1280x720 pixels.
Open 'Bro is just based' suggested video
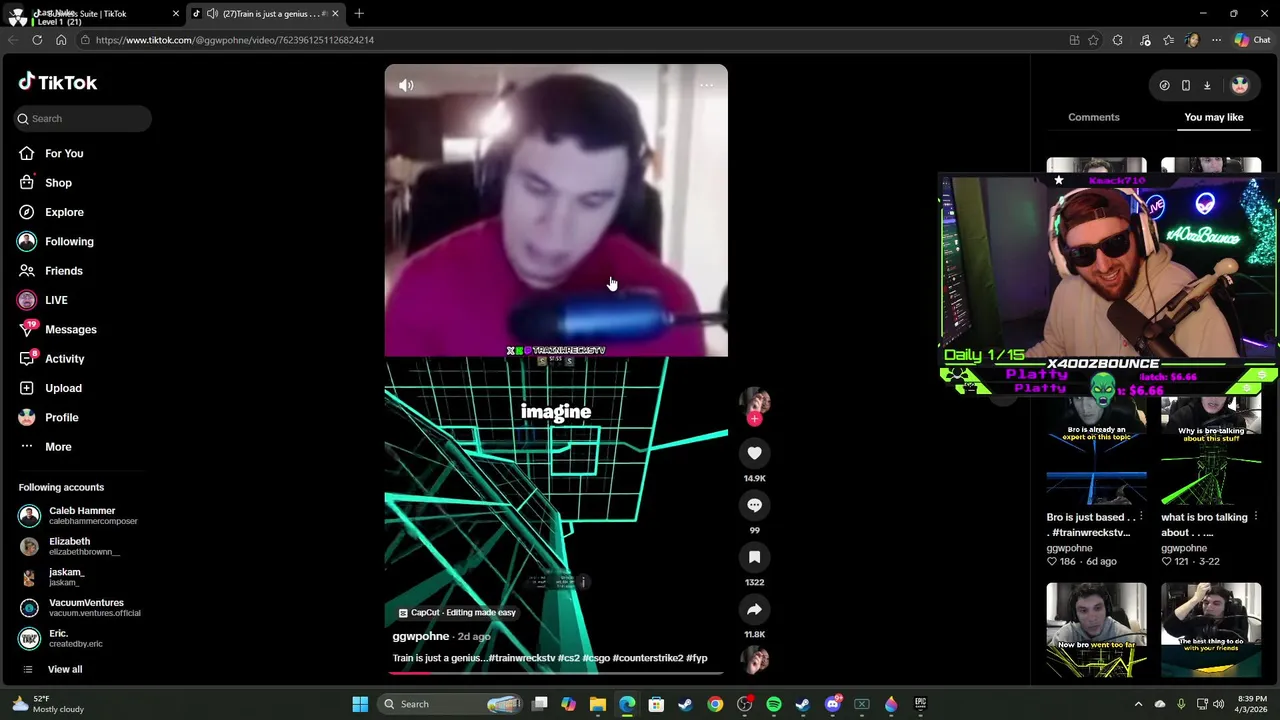point(1097,450)
